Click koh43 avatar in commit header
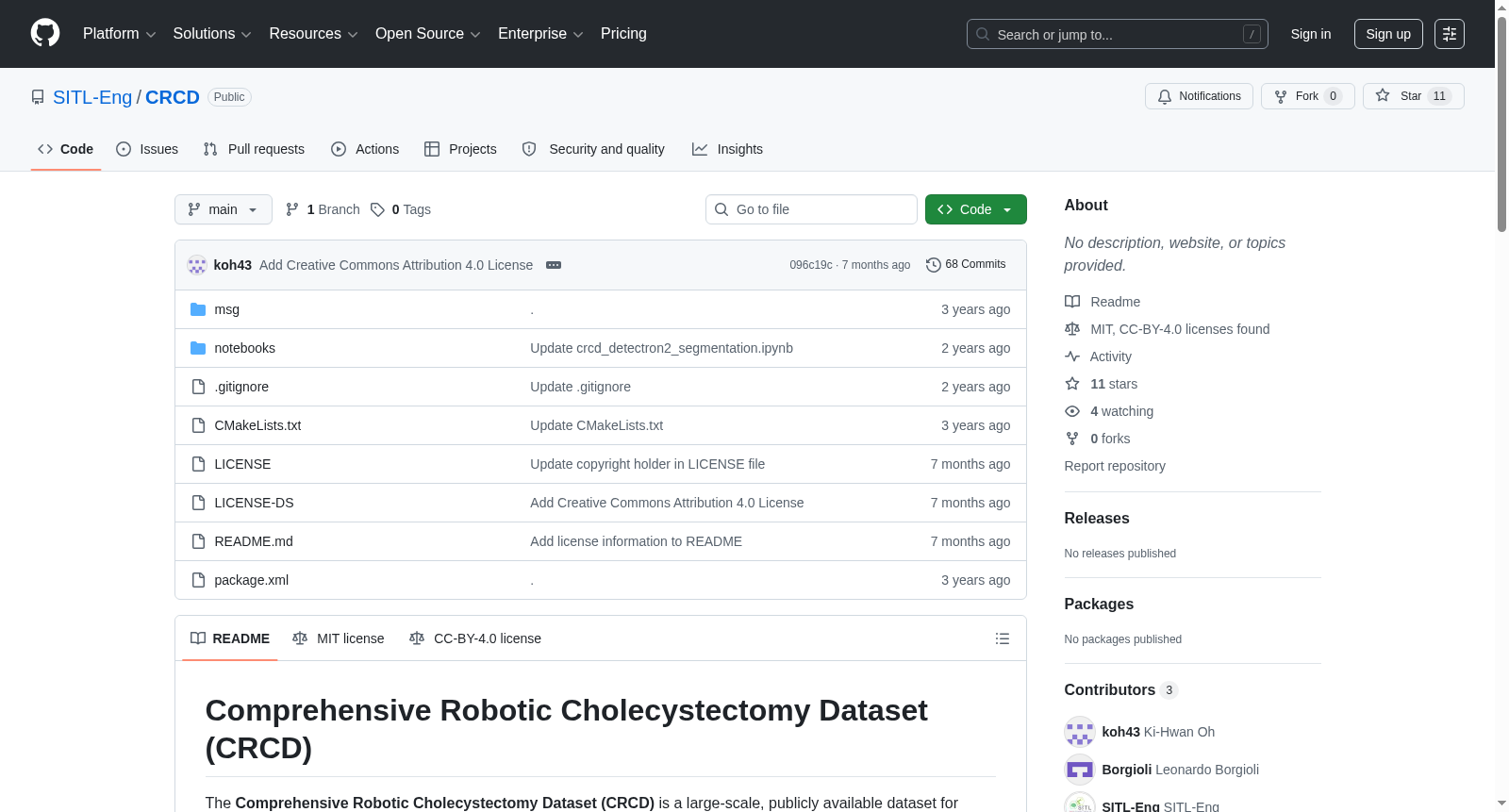 pyautogui.click(x=197, y=265)
